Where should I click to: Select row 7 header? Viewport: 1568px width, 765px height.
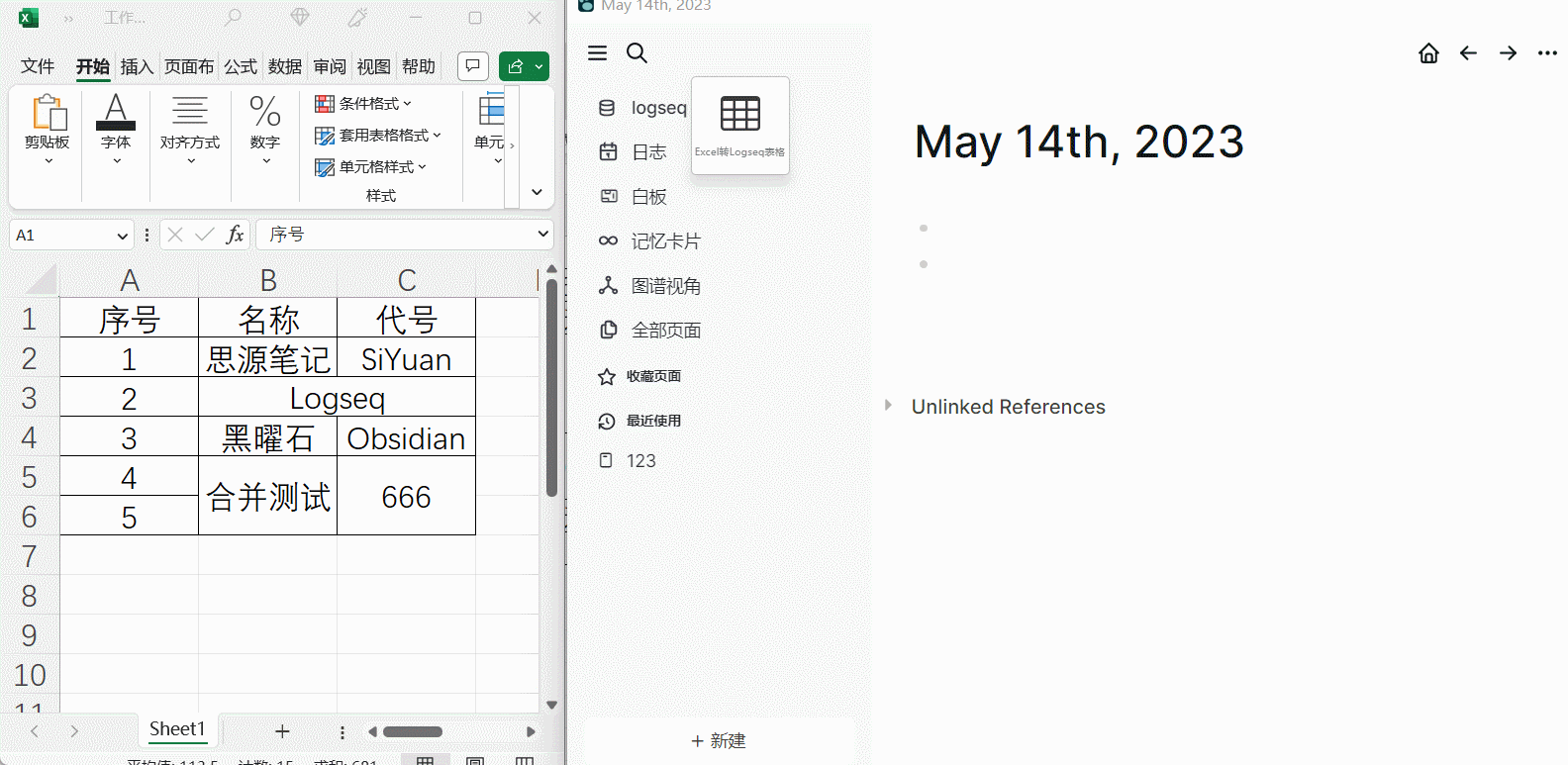pyautogui.click(x=30, y=556)
